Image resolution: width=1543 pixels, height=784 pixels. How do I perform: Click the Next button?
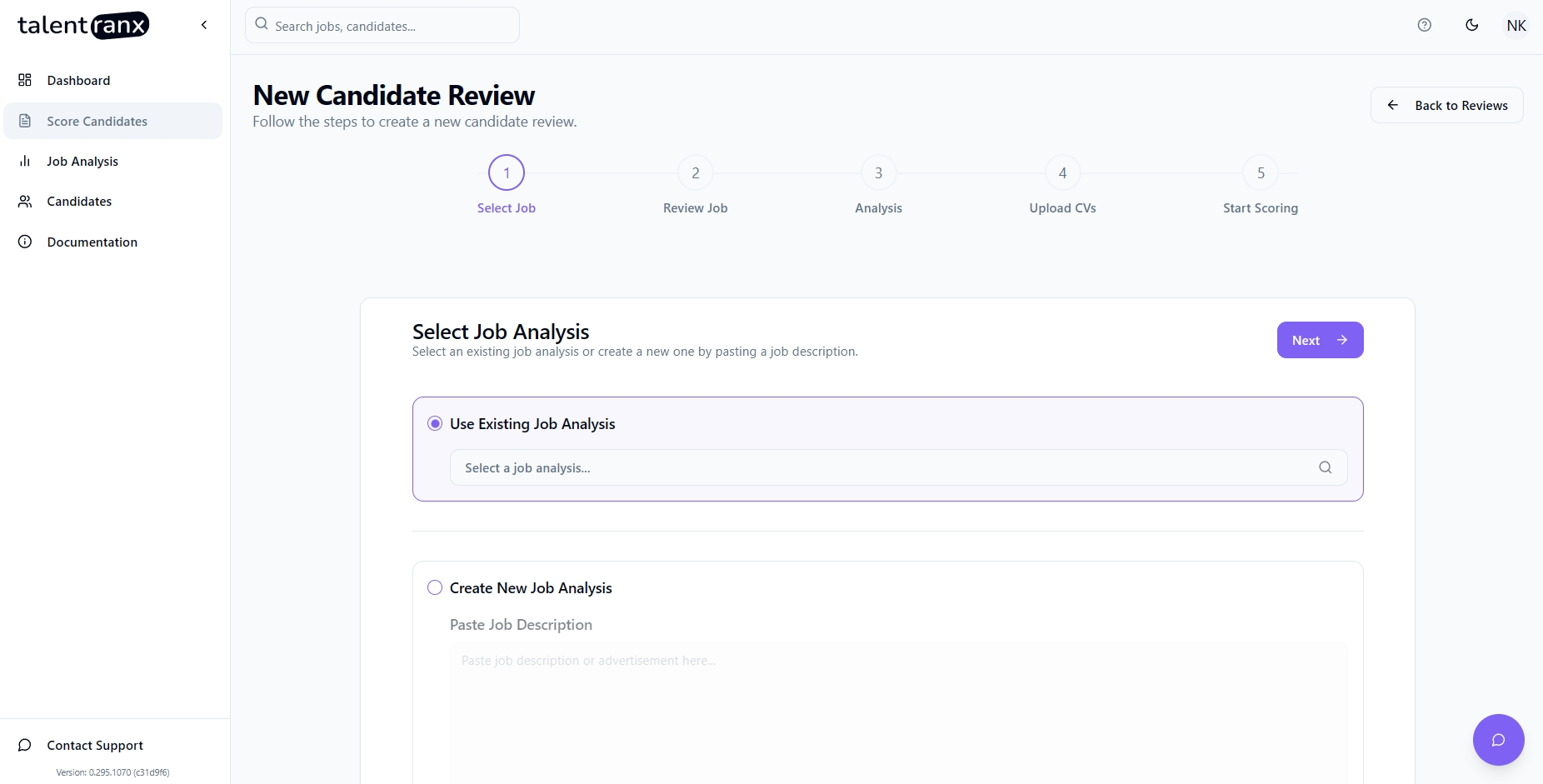coord(1320,340)
